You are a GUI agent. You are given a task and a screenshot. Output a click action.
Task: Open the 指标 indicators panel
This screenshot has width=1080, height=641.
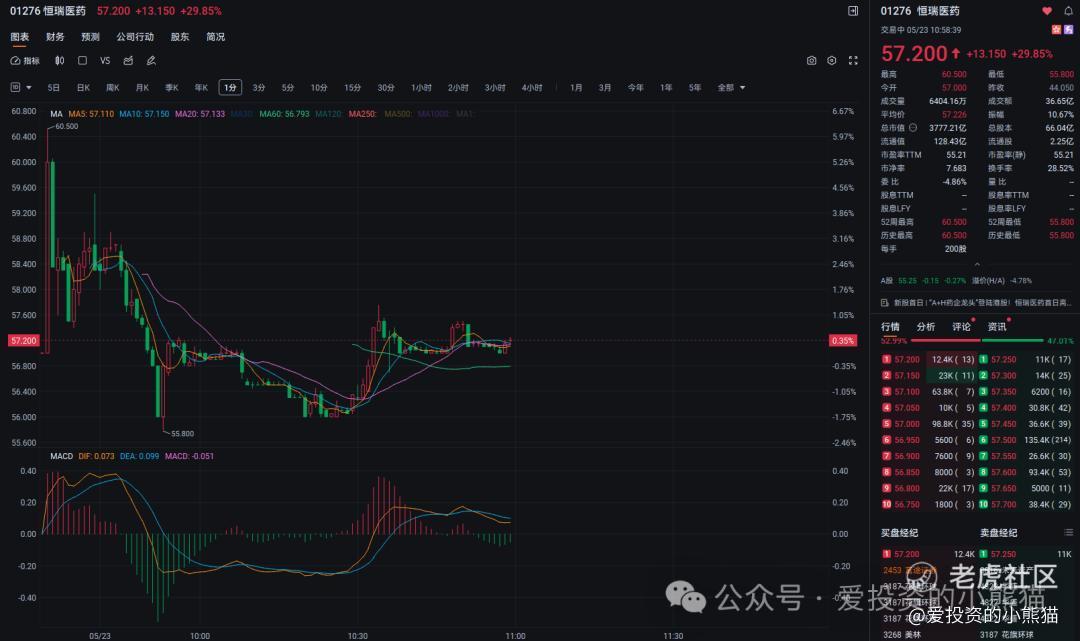[x=25, y=61]
